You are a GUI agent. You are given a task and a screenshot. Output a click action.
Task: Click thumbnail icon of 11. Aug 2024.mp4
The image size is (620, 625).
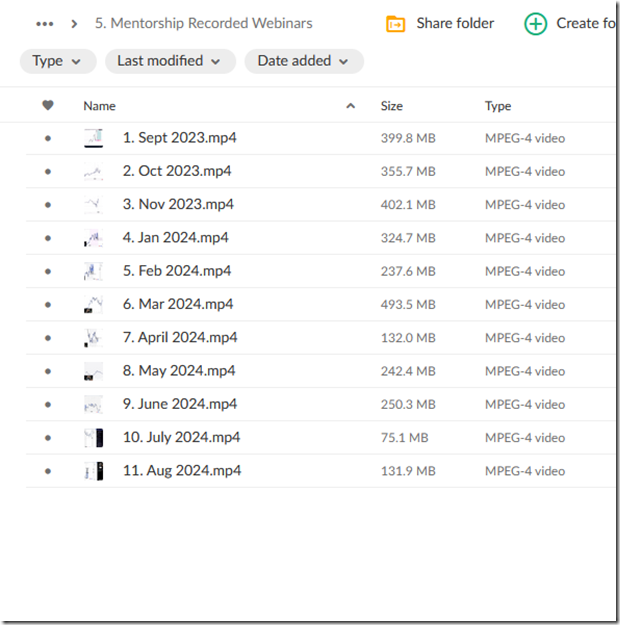[x=93, y=471]
